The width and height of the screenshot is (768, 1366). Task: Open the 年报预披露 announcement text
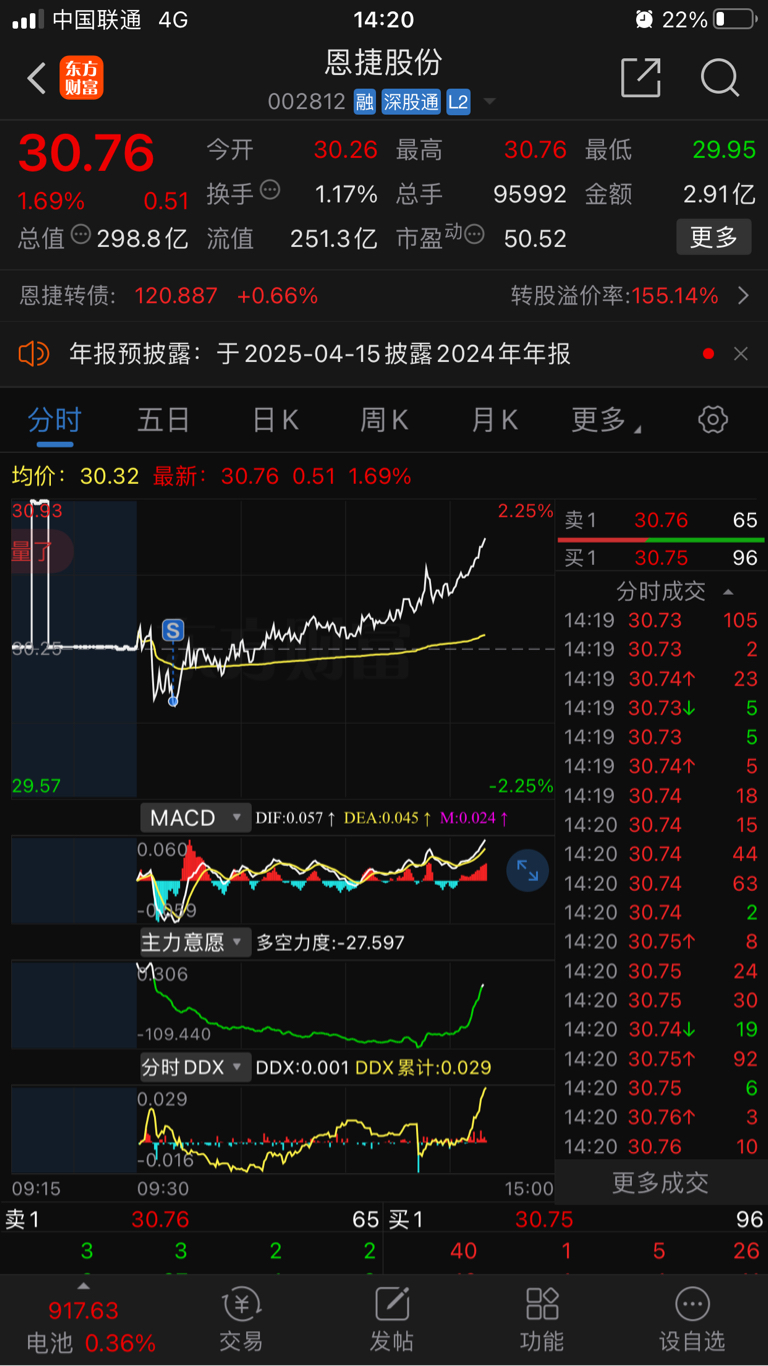pyautogui.click(x=320, y=354)
